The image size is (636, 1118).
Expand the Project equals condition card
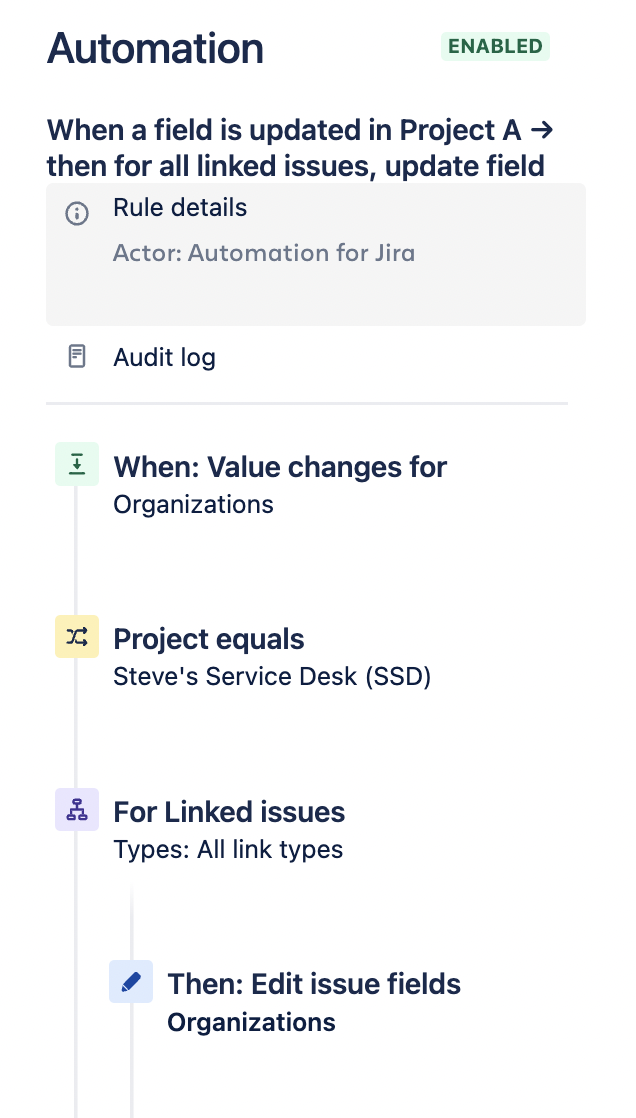[x=208, y=639]
